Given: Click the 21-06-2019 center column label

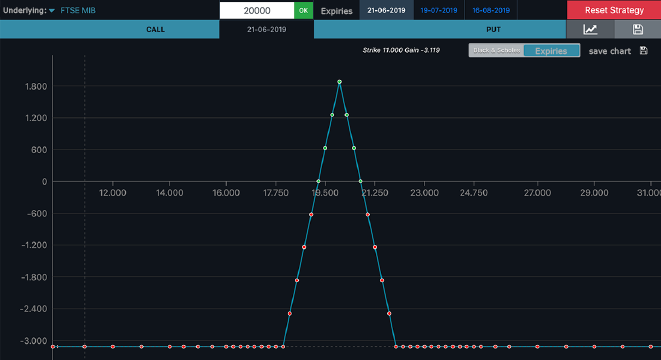Looking at the screenshot, I should pyautogui.click(x=266, y=30).
